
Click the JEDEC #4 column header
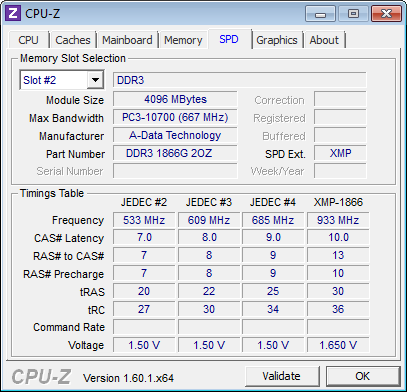273,202
